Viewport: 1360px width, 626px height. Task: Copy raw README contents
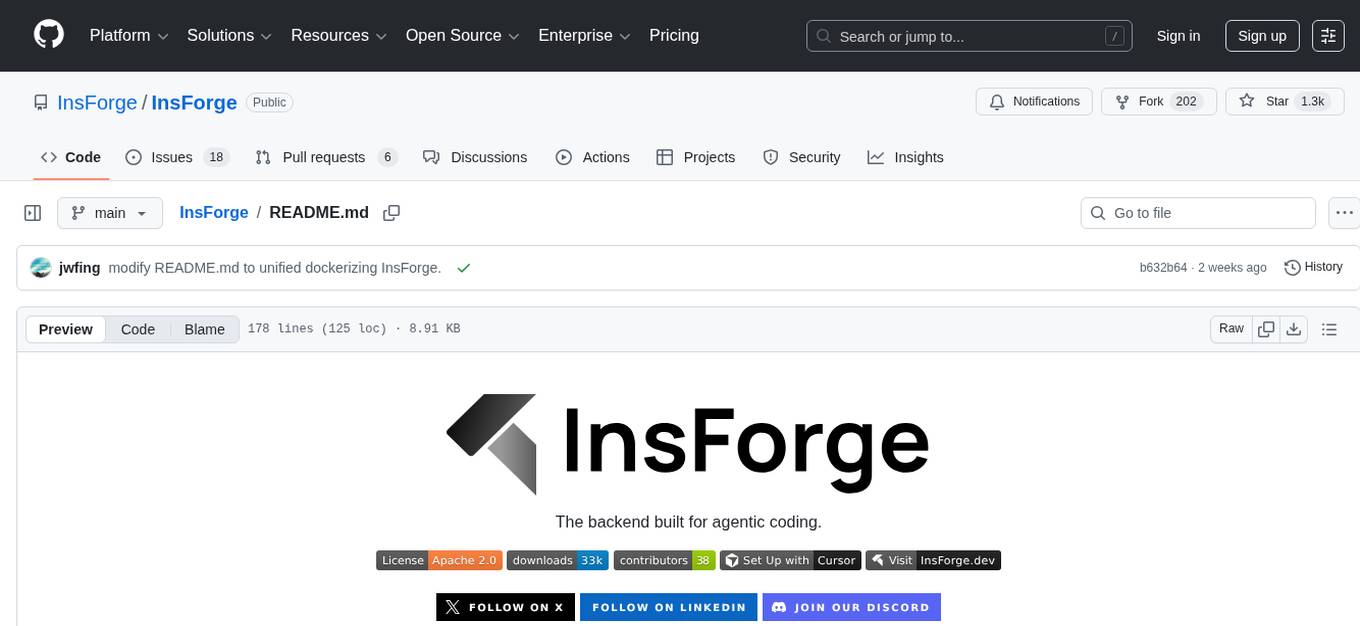(x=1266, y=328)
